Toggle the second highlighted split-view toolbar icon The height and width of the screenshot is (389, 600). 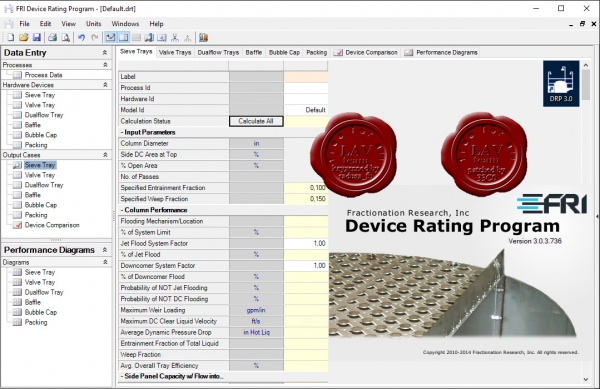tap(123, 37)
